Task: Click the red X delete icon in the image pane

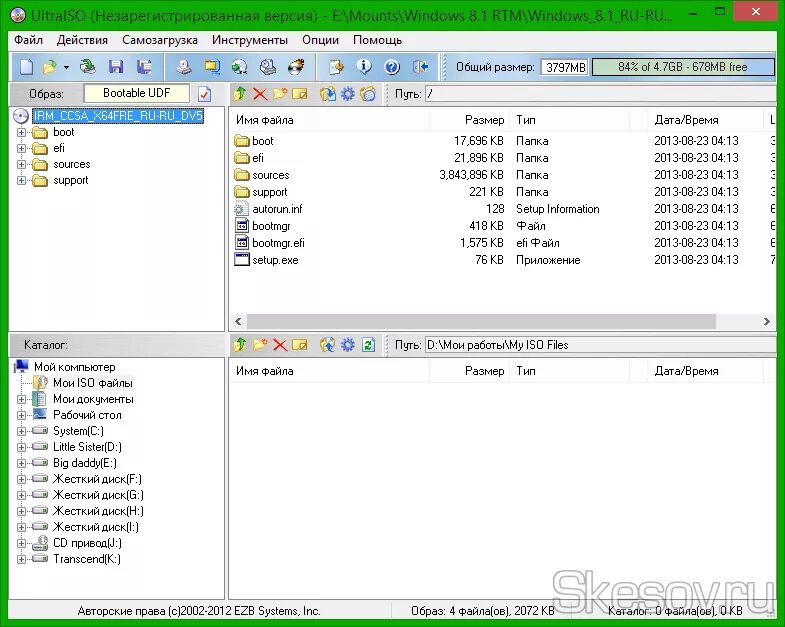Action: click(260, 93)
